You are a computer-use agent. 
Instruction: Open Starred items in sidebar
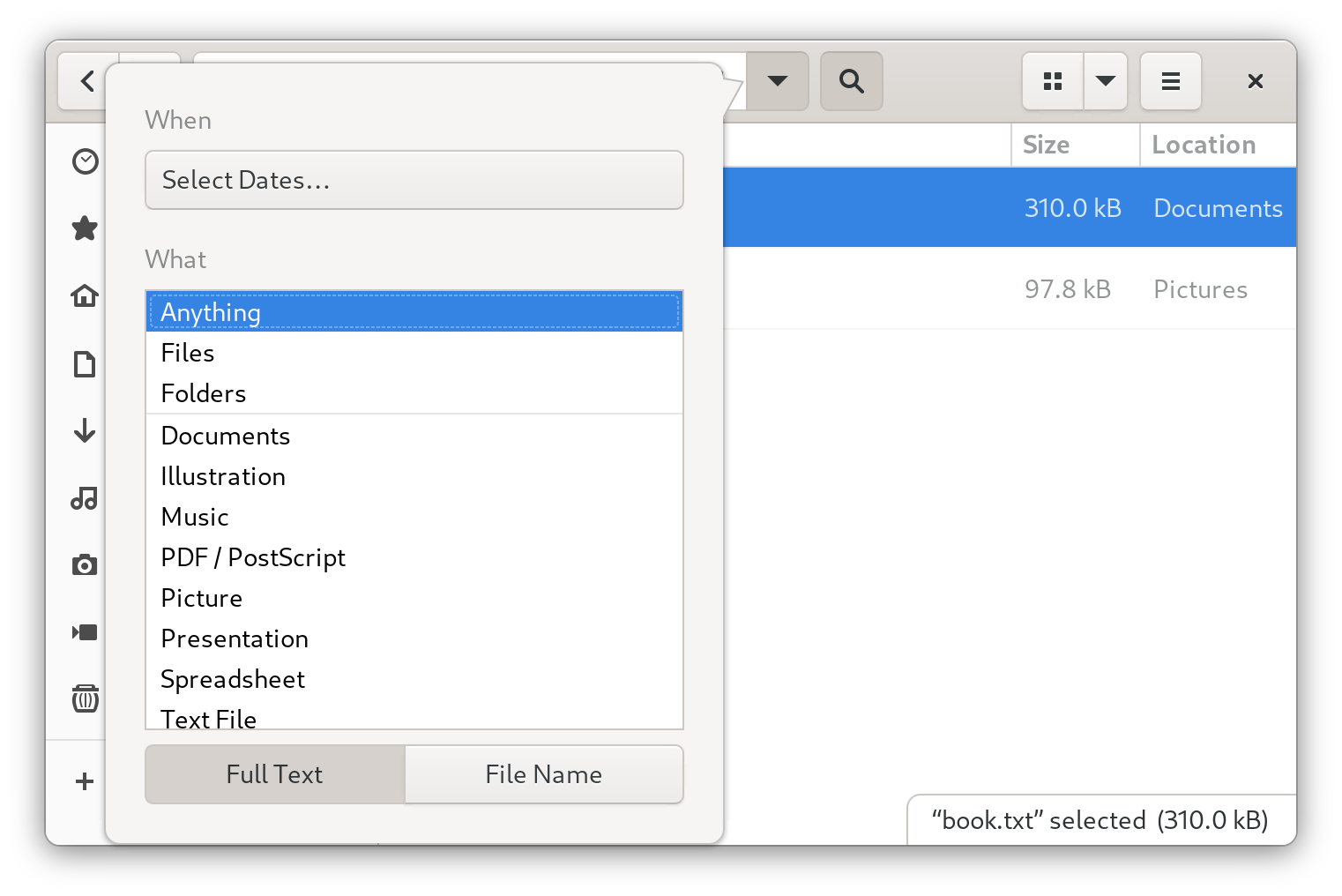(x=85, y=228)
